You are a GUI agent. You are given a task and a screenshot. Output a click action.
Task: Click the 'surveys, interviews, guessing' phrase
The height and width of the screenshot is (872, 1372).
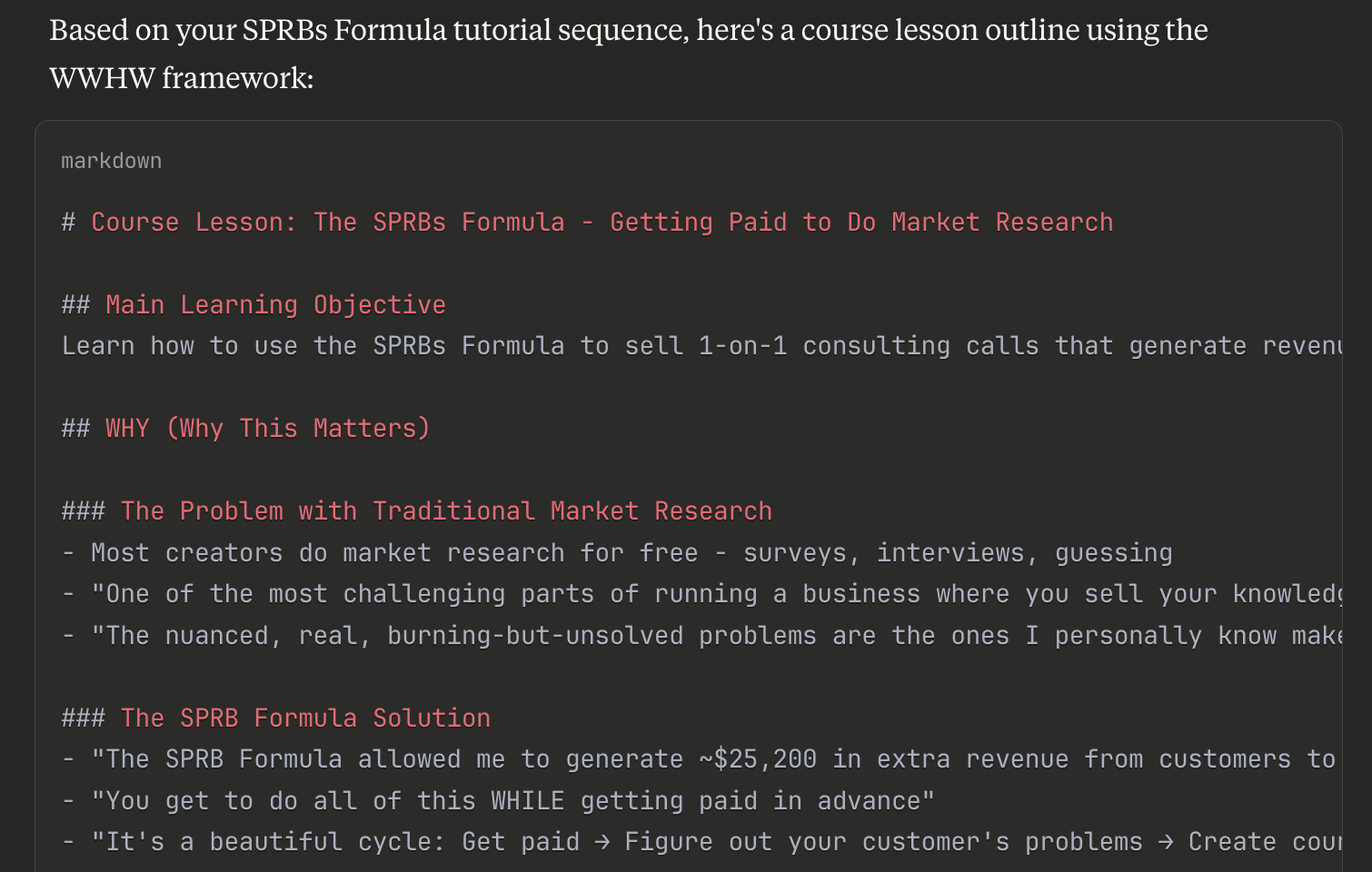click(x=958, y=553)
